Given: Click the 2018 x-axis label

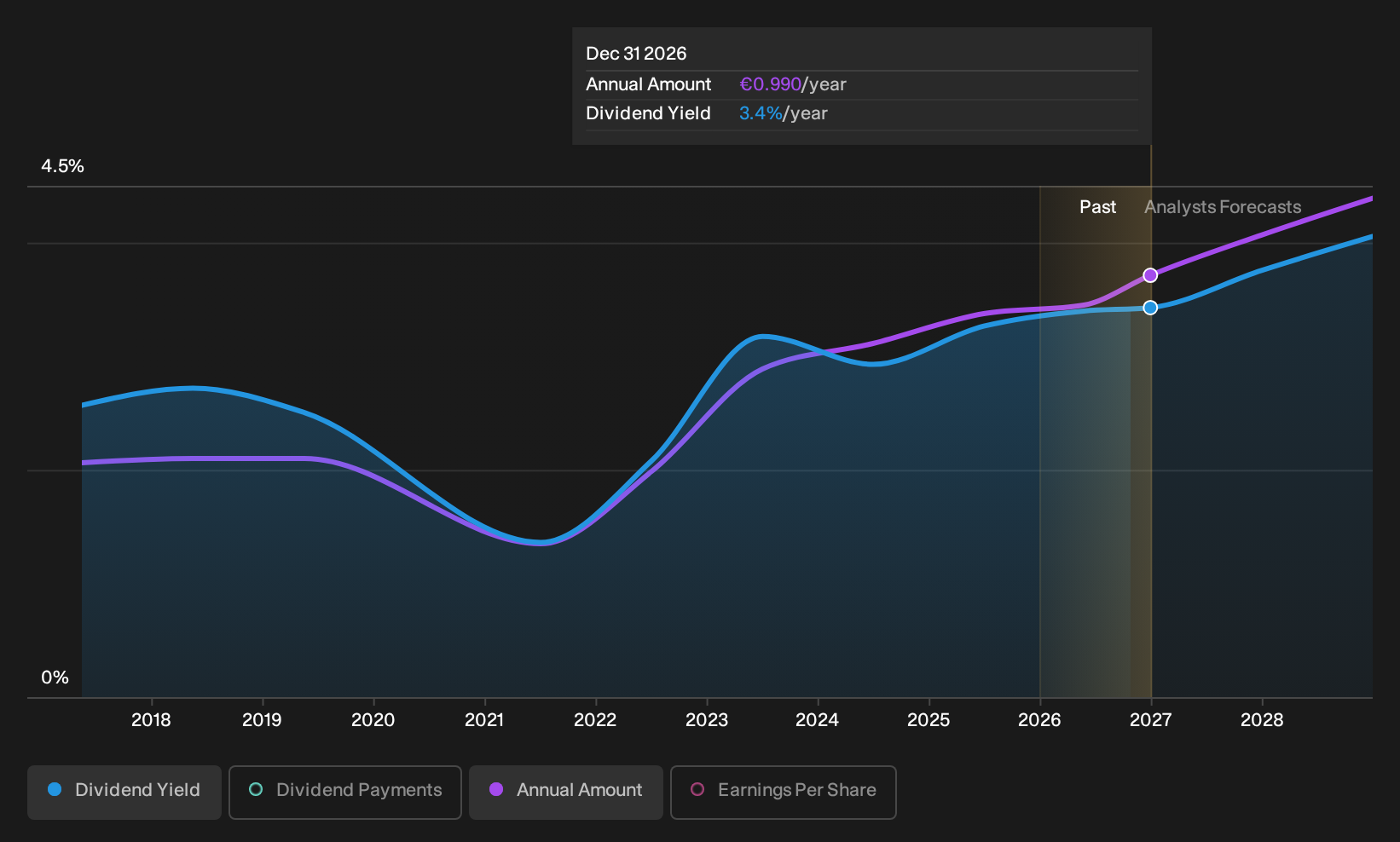Looking at the screenshot, I should click(x=151, y=720).
